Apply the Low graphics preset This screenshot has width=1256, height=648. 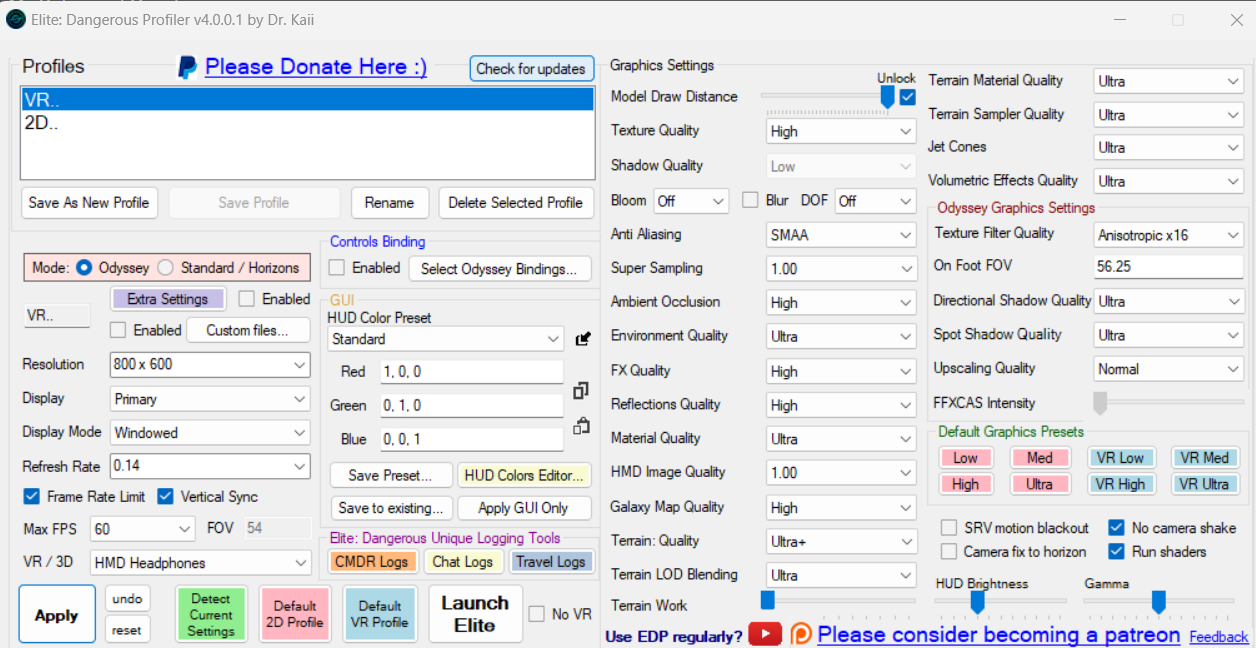(966, 458)
